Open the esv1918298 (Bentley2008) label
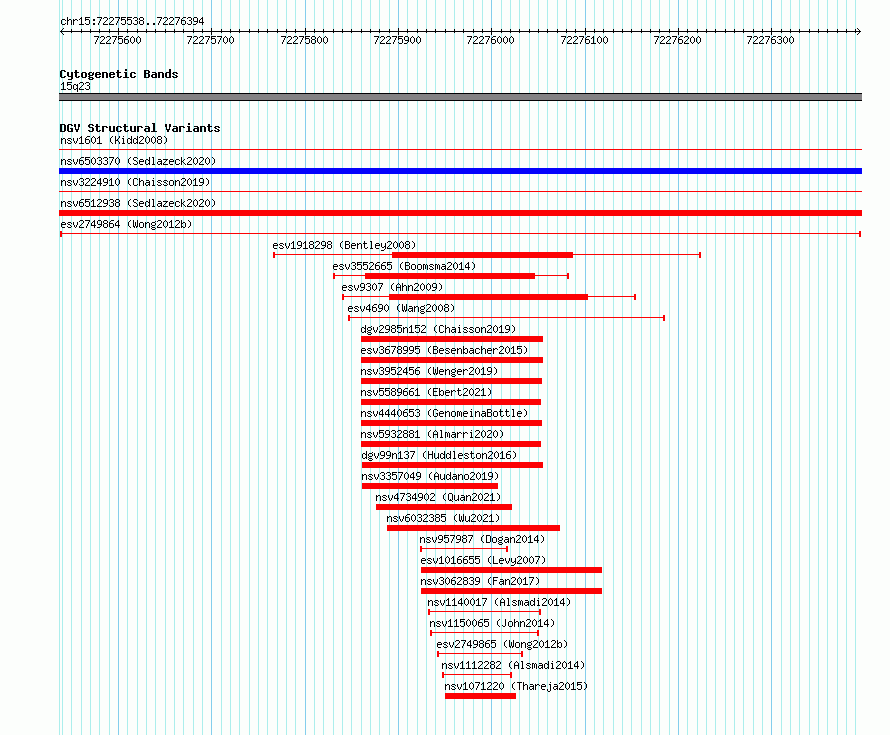The image size is (890, 735). pyautogui.click(x=344, y=245)
